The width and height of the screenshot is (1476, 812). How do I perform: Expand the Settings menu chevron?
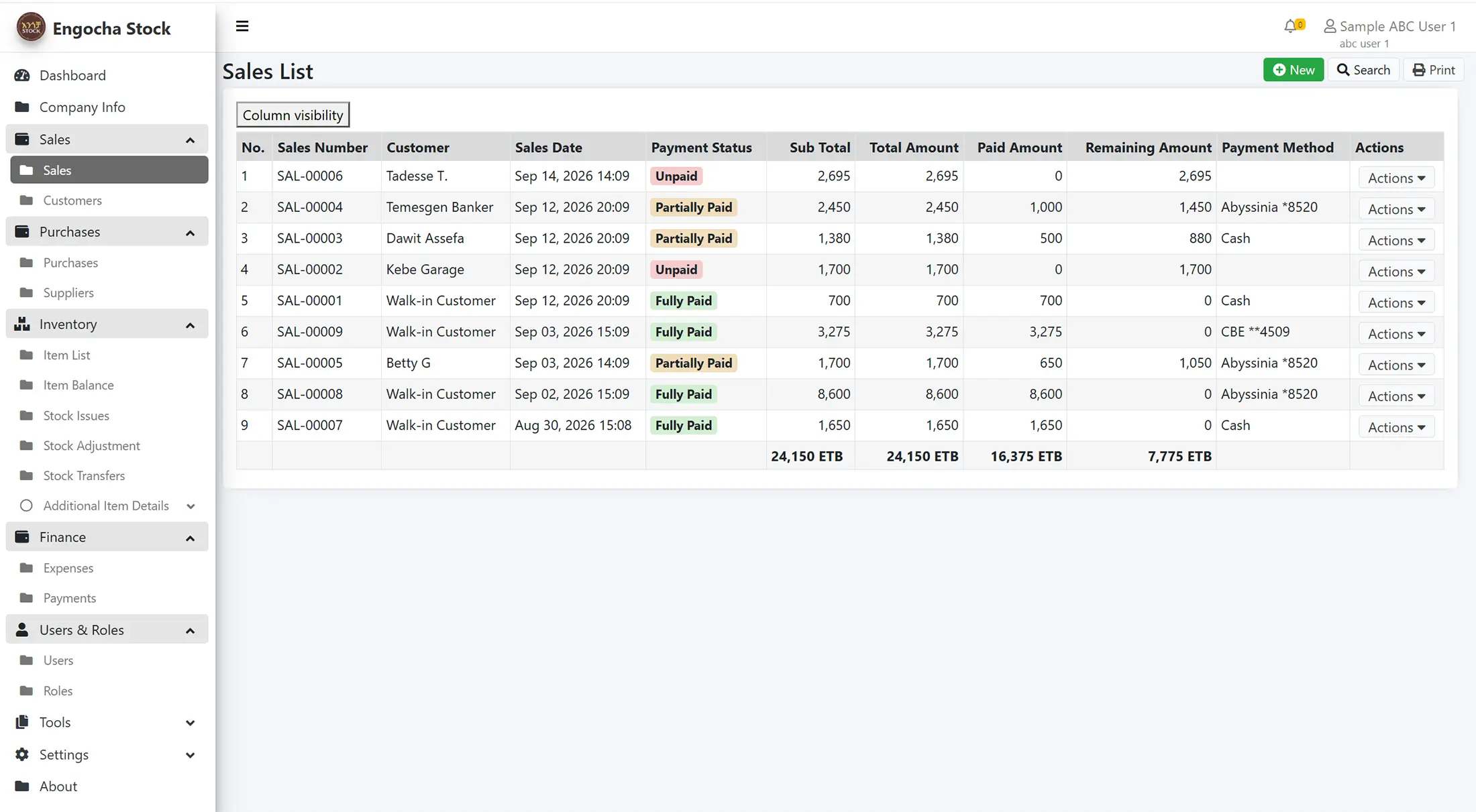pos(191,755)
